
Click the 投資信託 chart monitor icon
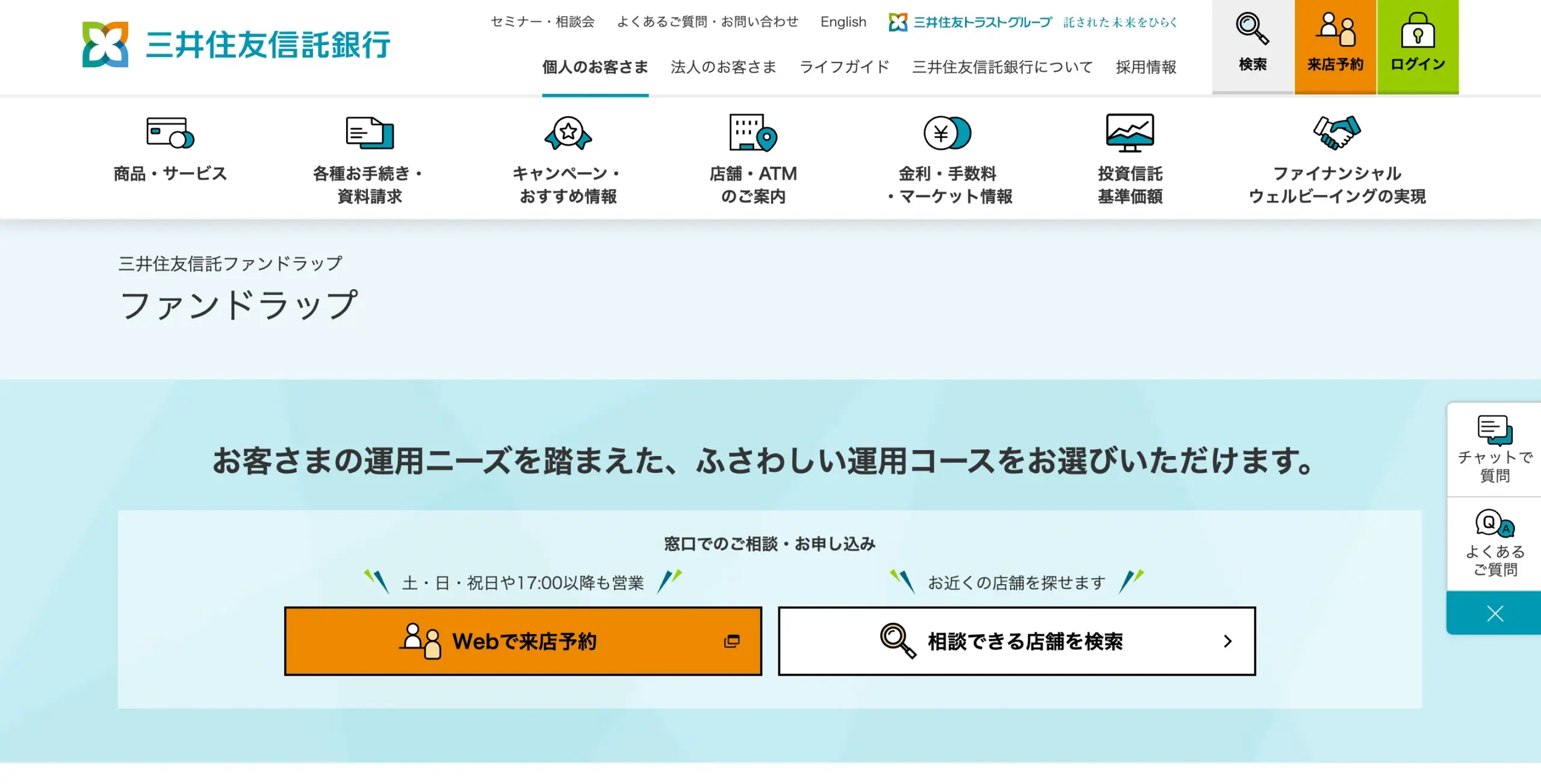coord(1130,132)
